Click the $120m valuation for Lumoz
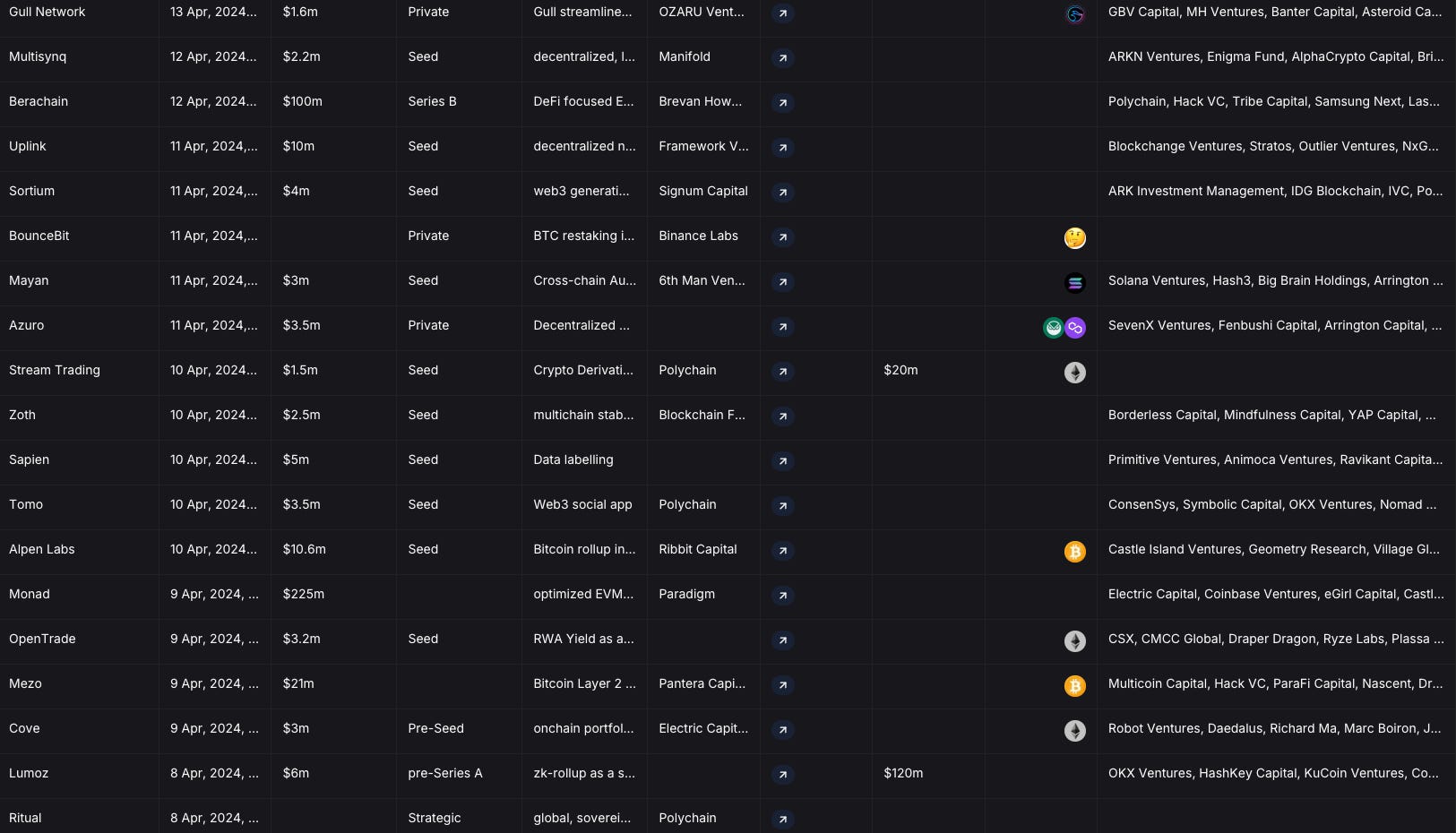The height and width of the screenshot is (833, 1456). tap(903, 773)
